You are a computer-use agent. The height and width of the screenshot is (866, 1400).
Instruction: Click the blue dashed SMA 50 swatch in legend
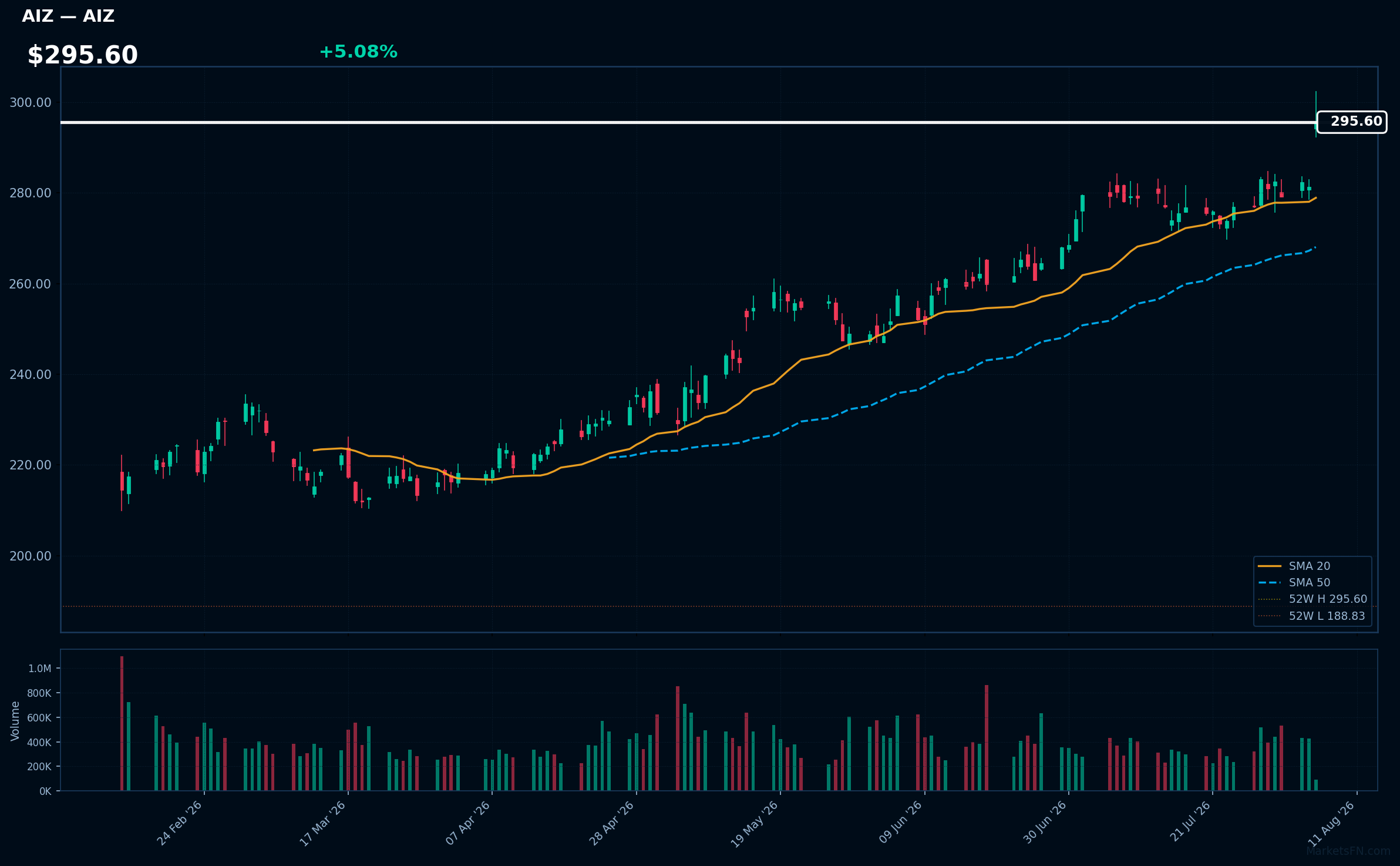(1269, 583)
